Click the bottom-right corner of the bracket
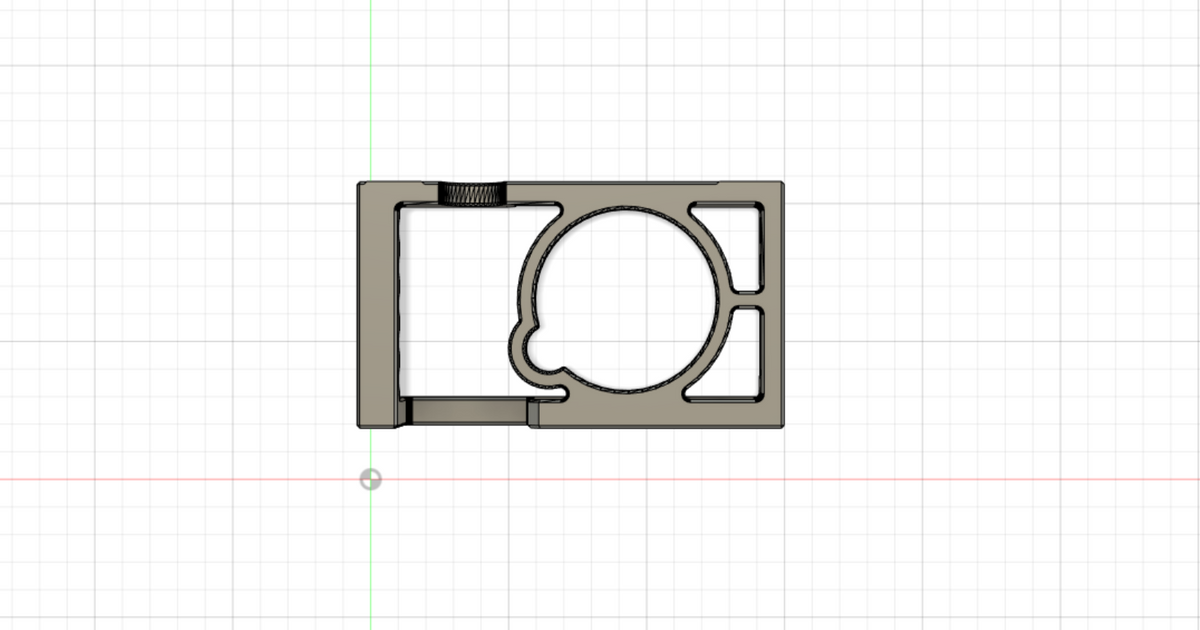Image resolution: width=1200 pixels, height=630 pixels. 782,426
